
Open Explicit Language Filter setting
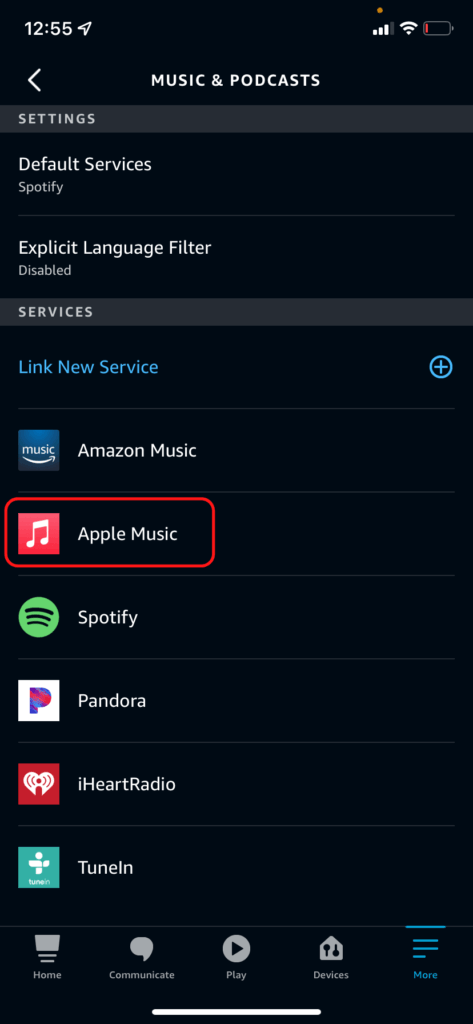[x=236, y=257]
